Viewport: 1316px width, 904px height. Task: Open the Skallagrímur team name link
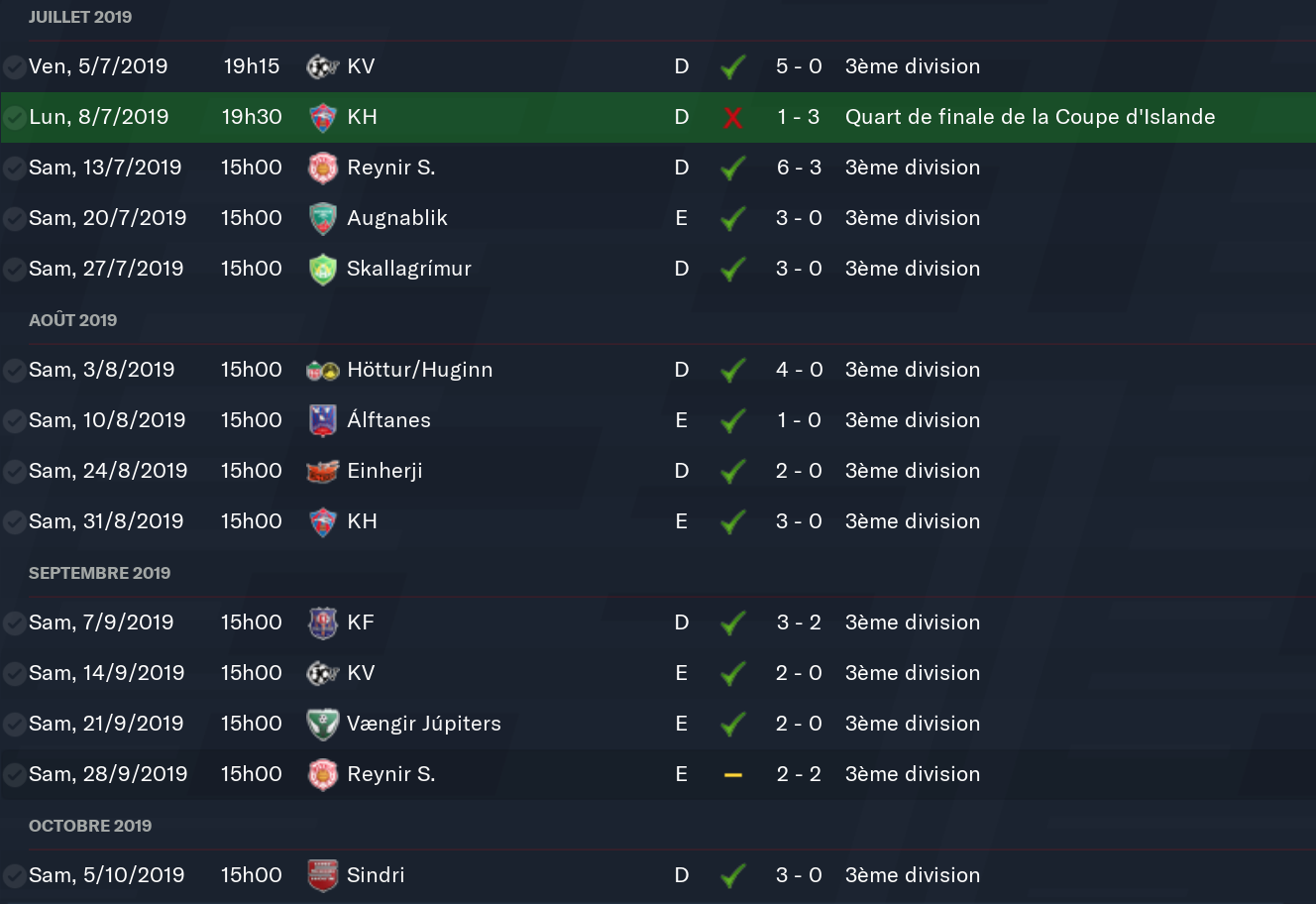point(408,269)
